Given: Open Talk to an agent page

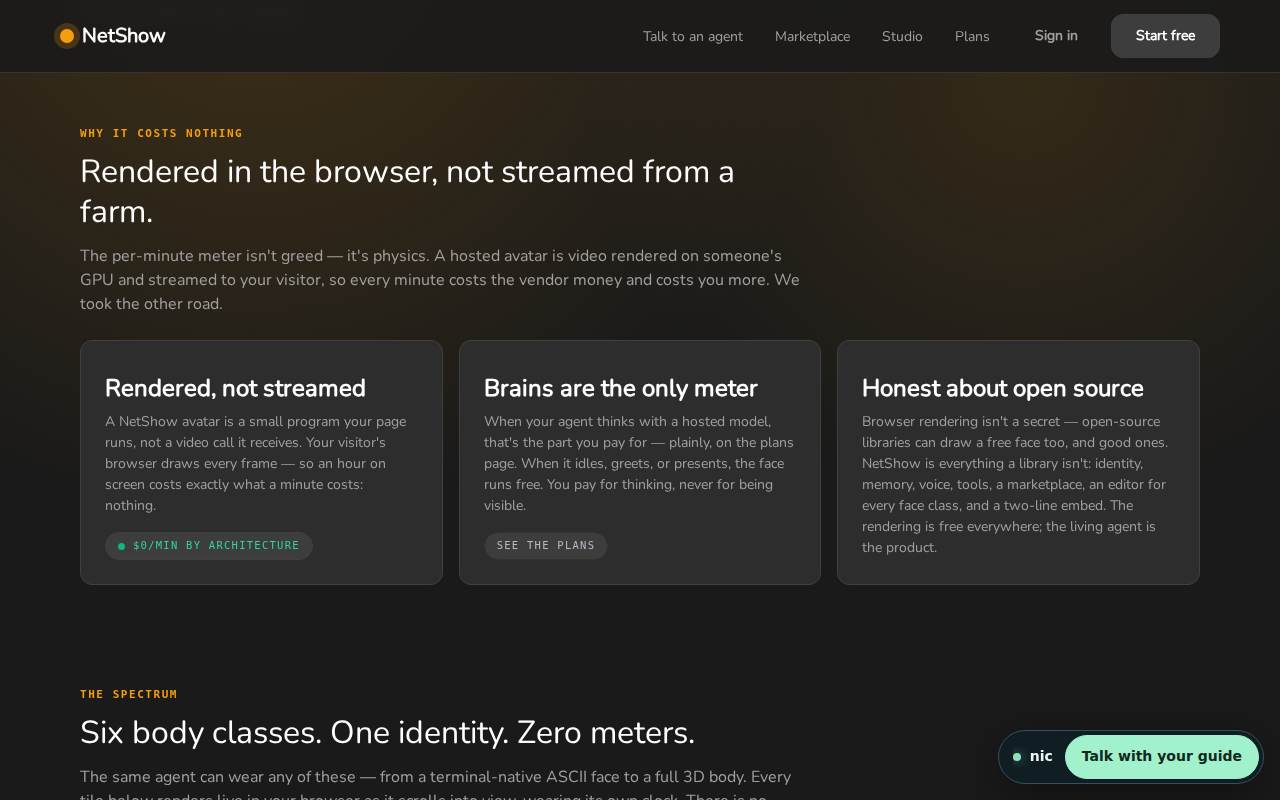Looking at the screenshot, I should click(x=693, y=36).
